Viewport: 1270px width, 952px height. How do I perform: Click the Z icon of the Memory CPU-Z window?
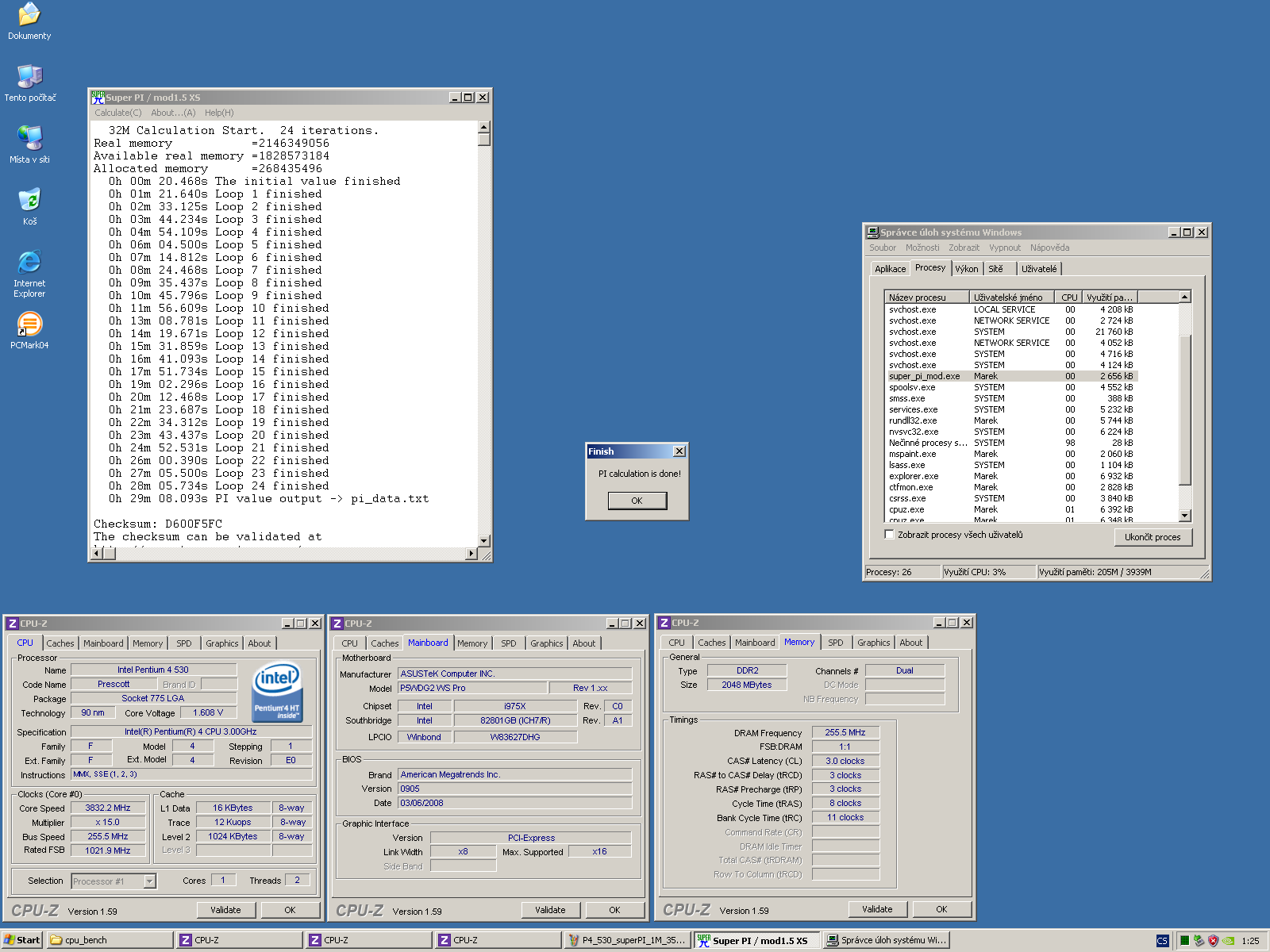664,623
